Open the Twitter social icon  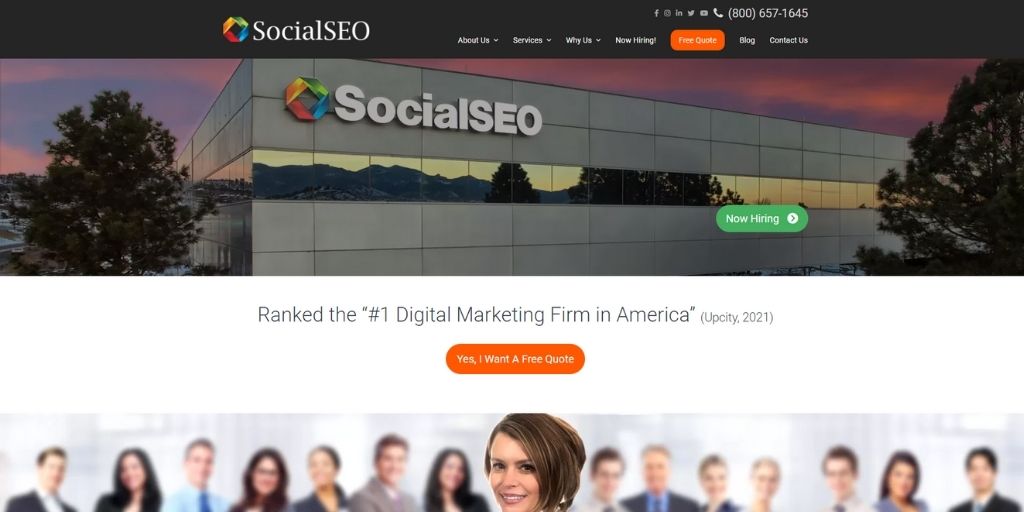click(691, 13)
